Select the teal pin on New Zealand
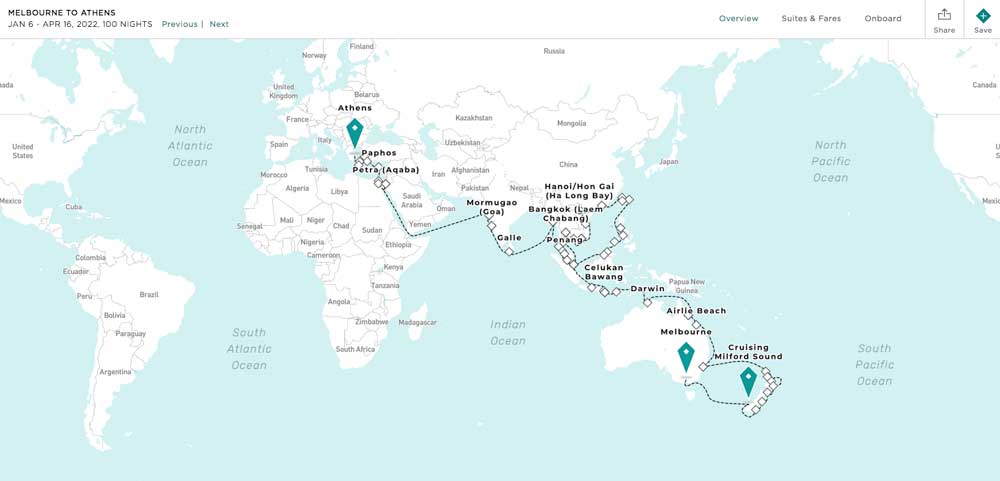The image size is (1000, 481). point(748,381)
